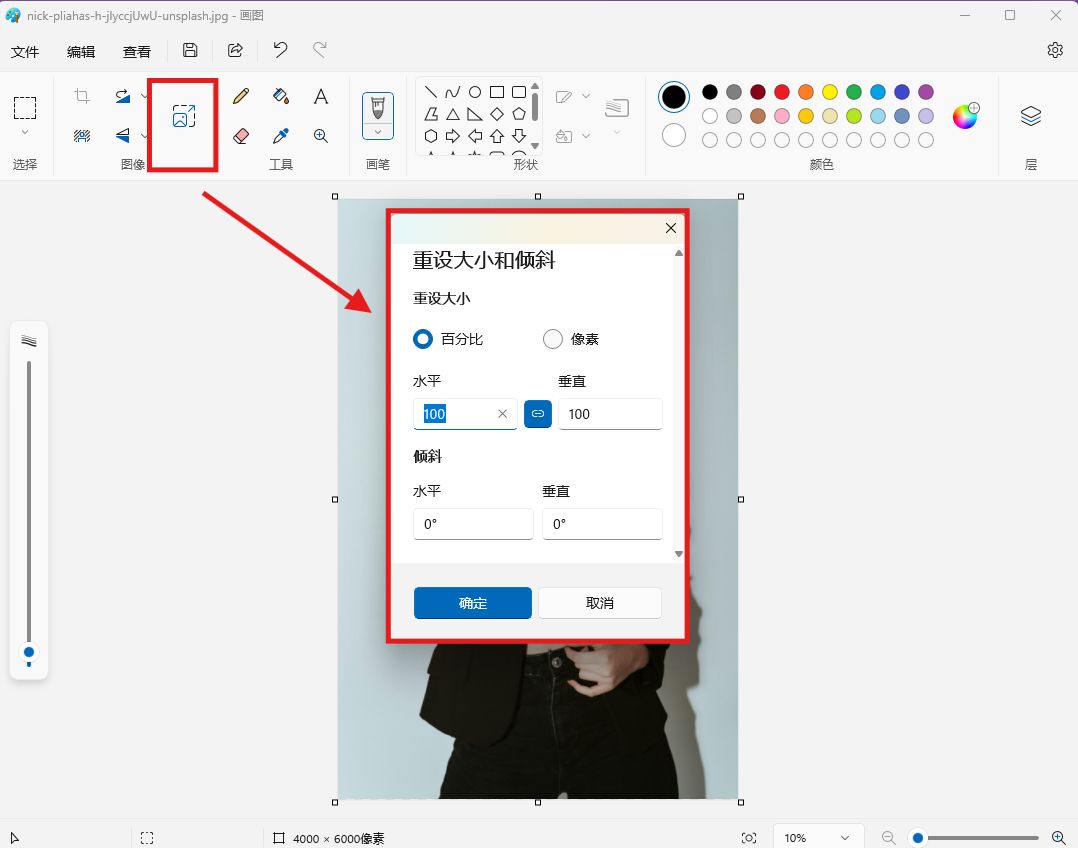Click the vertical skew 0° field
The image size is (1078, 848).
coord(602,524)
